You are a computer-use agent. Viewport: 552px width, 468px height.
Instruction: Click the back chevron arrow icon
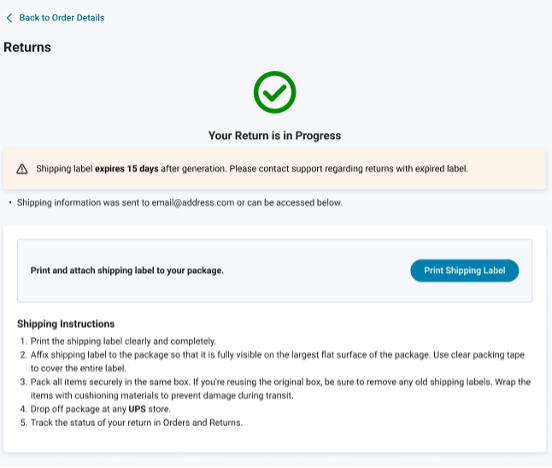(x=10, y=18)
